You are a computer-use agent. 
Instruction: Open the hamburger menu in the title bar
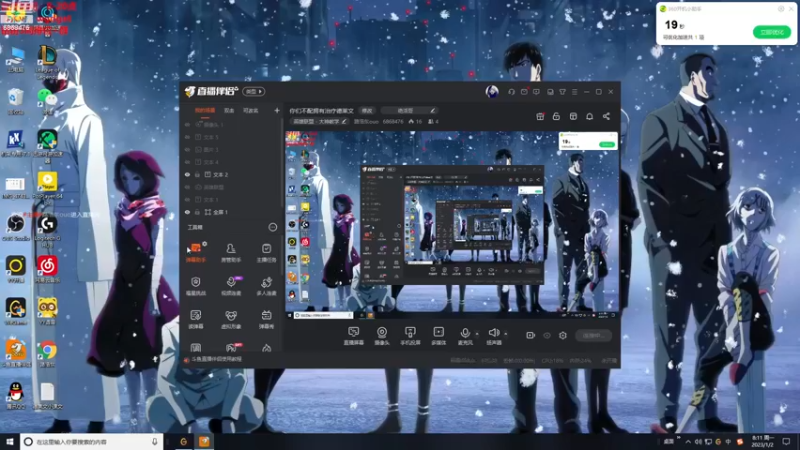pyautogui.click(x=574, y=92)
